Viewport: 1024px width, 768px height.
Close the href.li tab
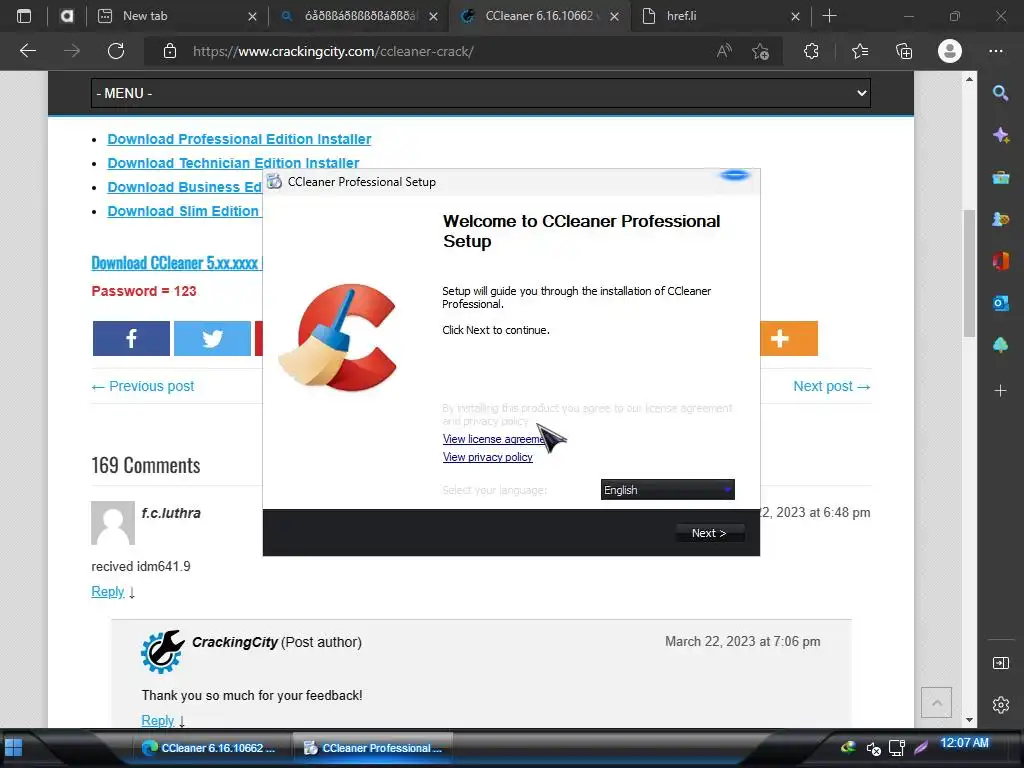(795, 16)
